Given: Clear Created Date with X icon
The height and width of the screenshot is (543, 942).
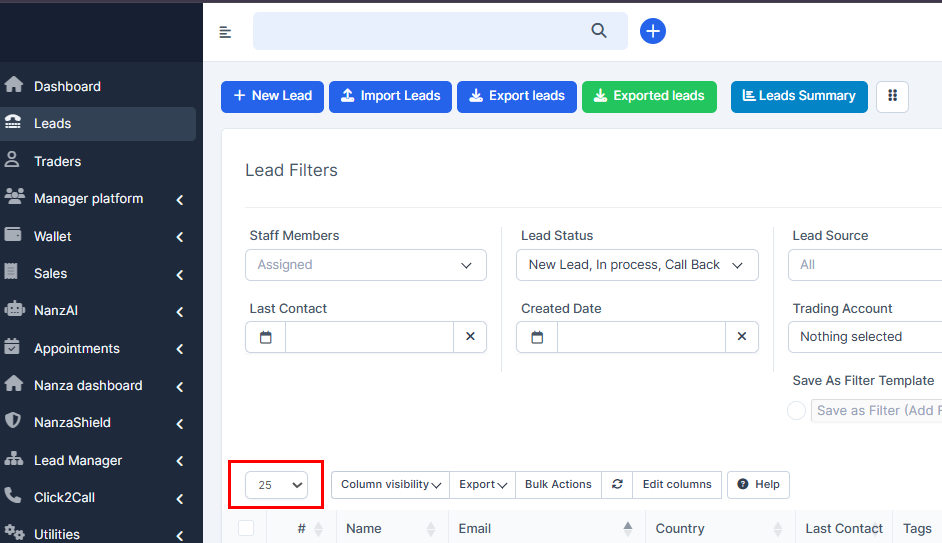Looking at the screenshot, I should pyautogui.click(x=742, y=337).
